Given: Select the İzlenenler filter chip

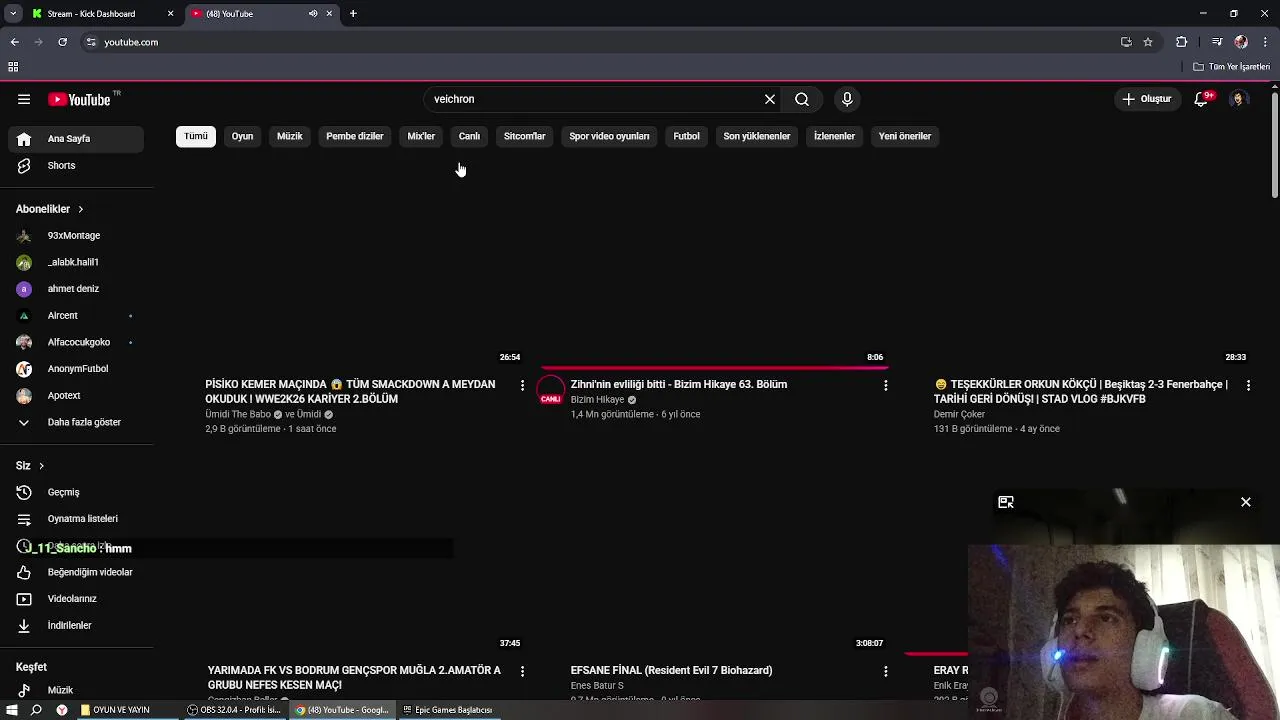Looking at the screenshot, I should point(834,136).
